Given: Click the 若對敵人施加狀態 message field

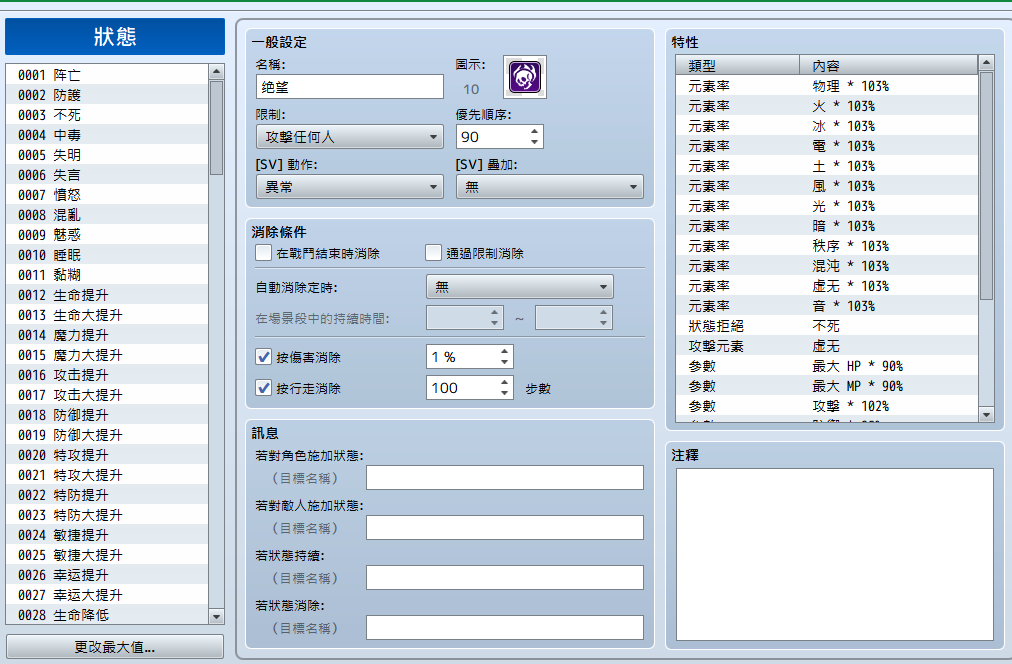Looking at the screenshot, I should 505,527.
